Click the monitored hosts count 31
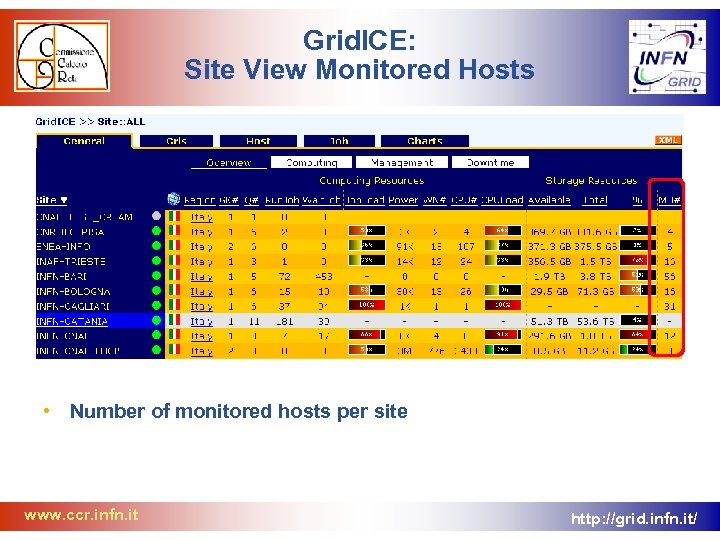 click(x=669, y=306)
